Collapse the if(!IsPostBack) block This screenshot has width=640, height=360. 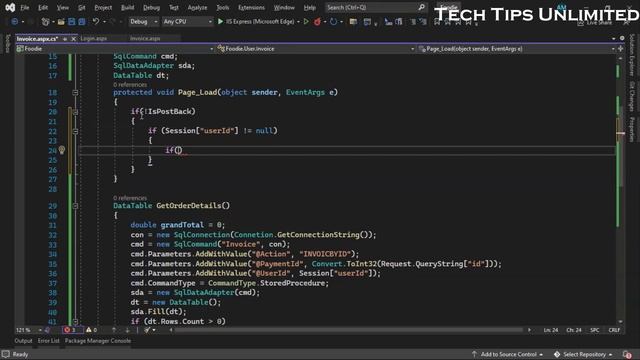coord(75,112)
